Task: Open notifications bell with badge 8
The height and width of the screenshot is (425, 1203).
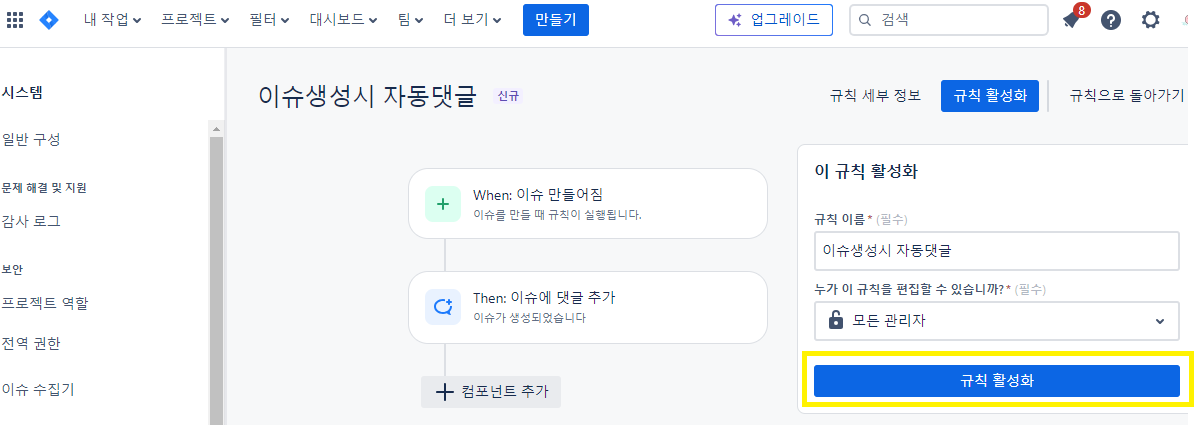Action: coord(1072,19)
